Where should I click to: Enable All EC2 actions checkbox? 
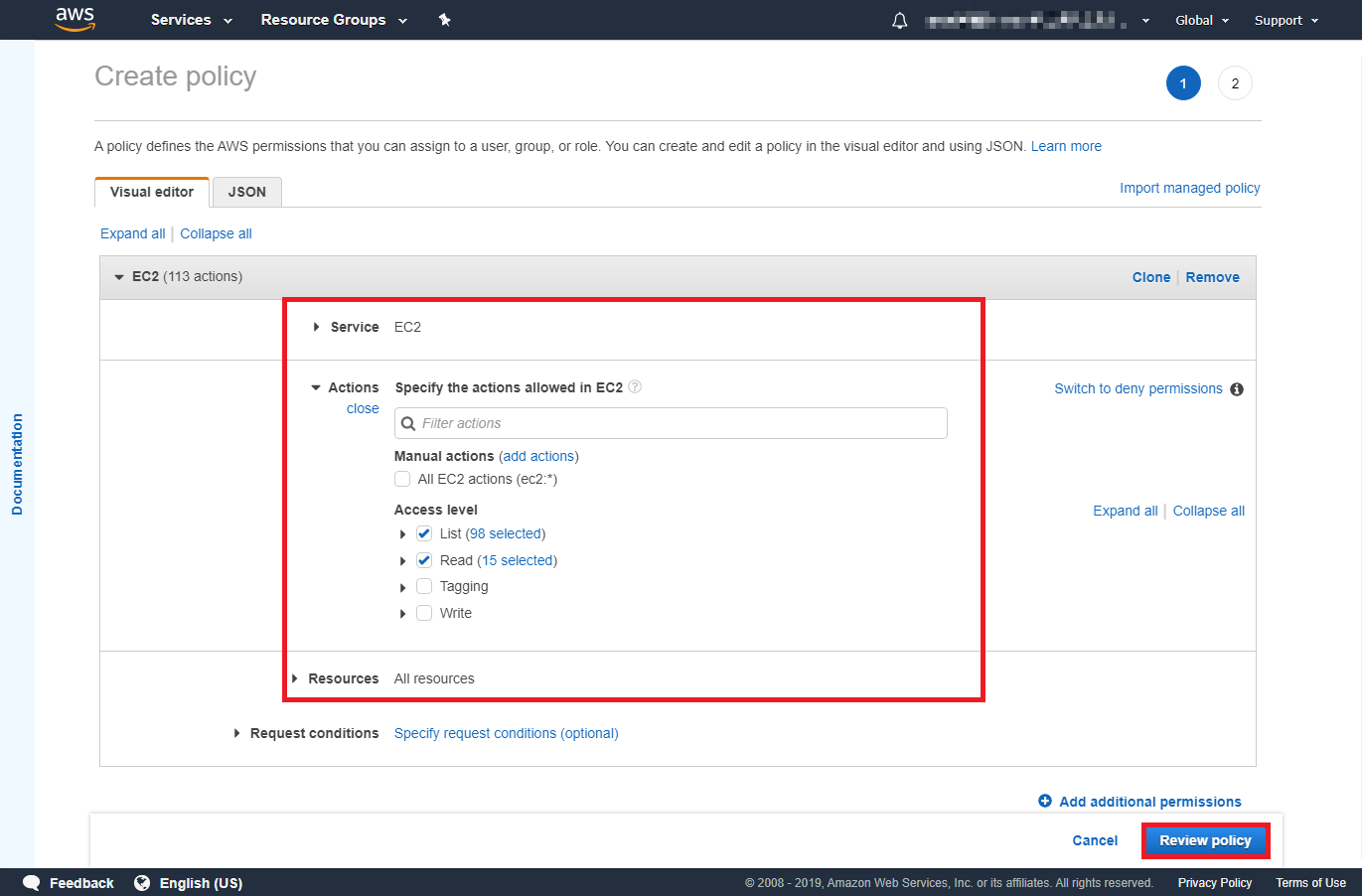(402, 479)
